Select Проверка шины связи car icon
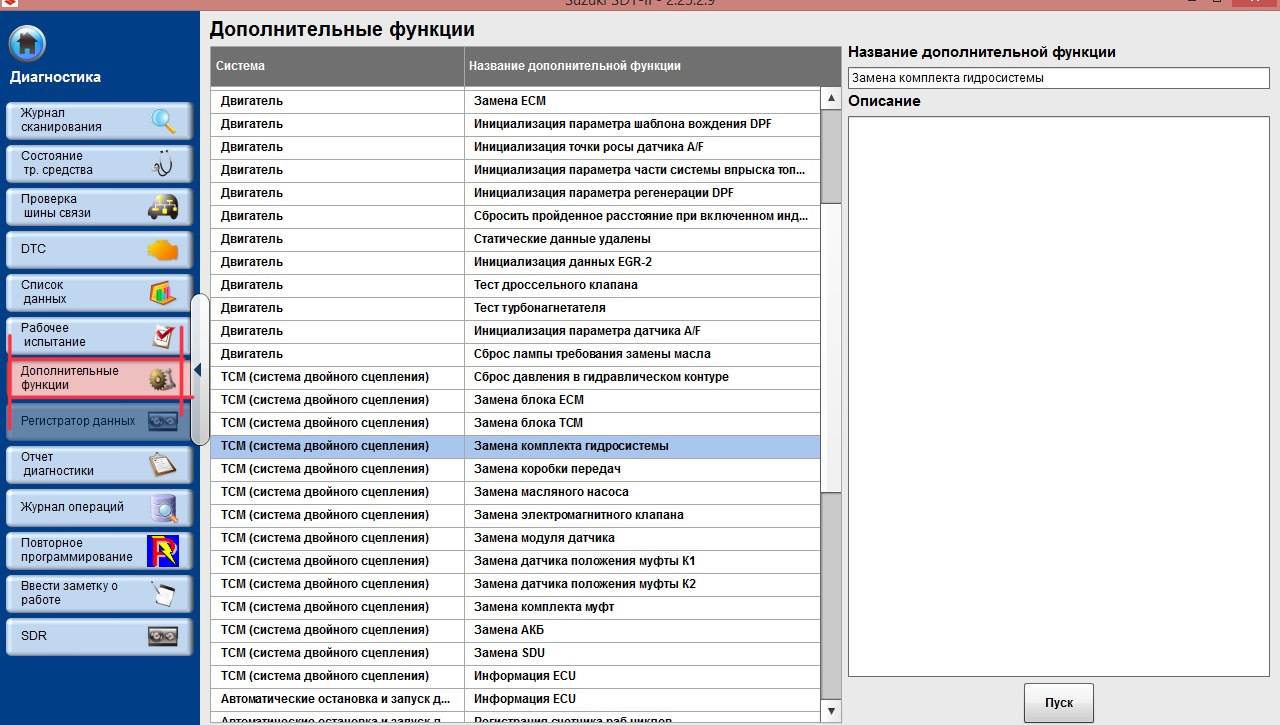 tap(163, 206)
